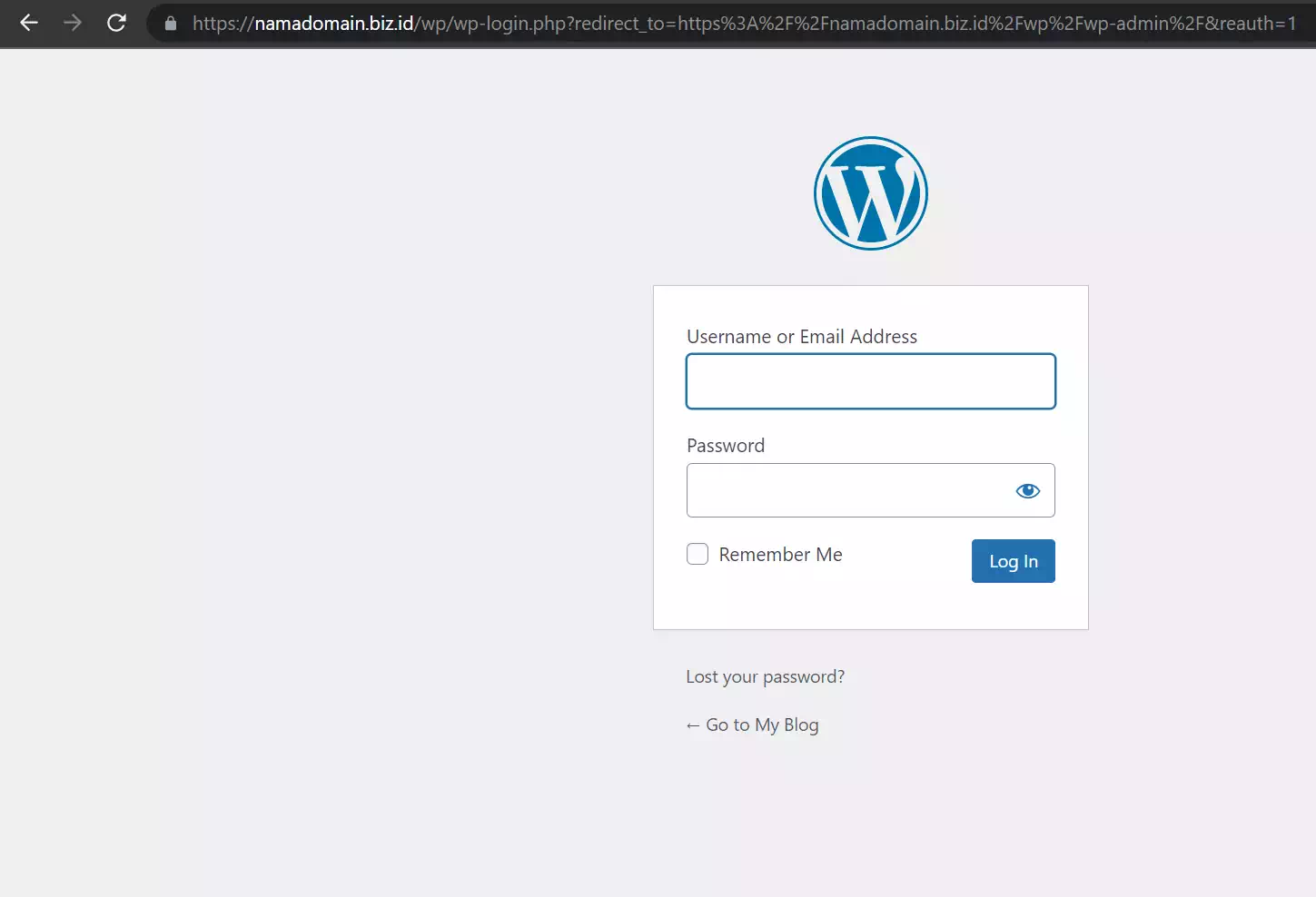
Task: Click the WordPress logo
Action: (x=871, y=193)
